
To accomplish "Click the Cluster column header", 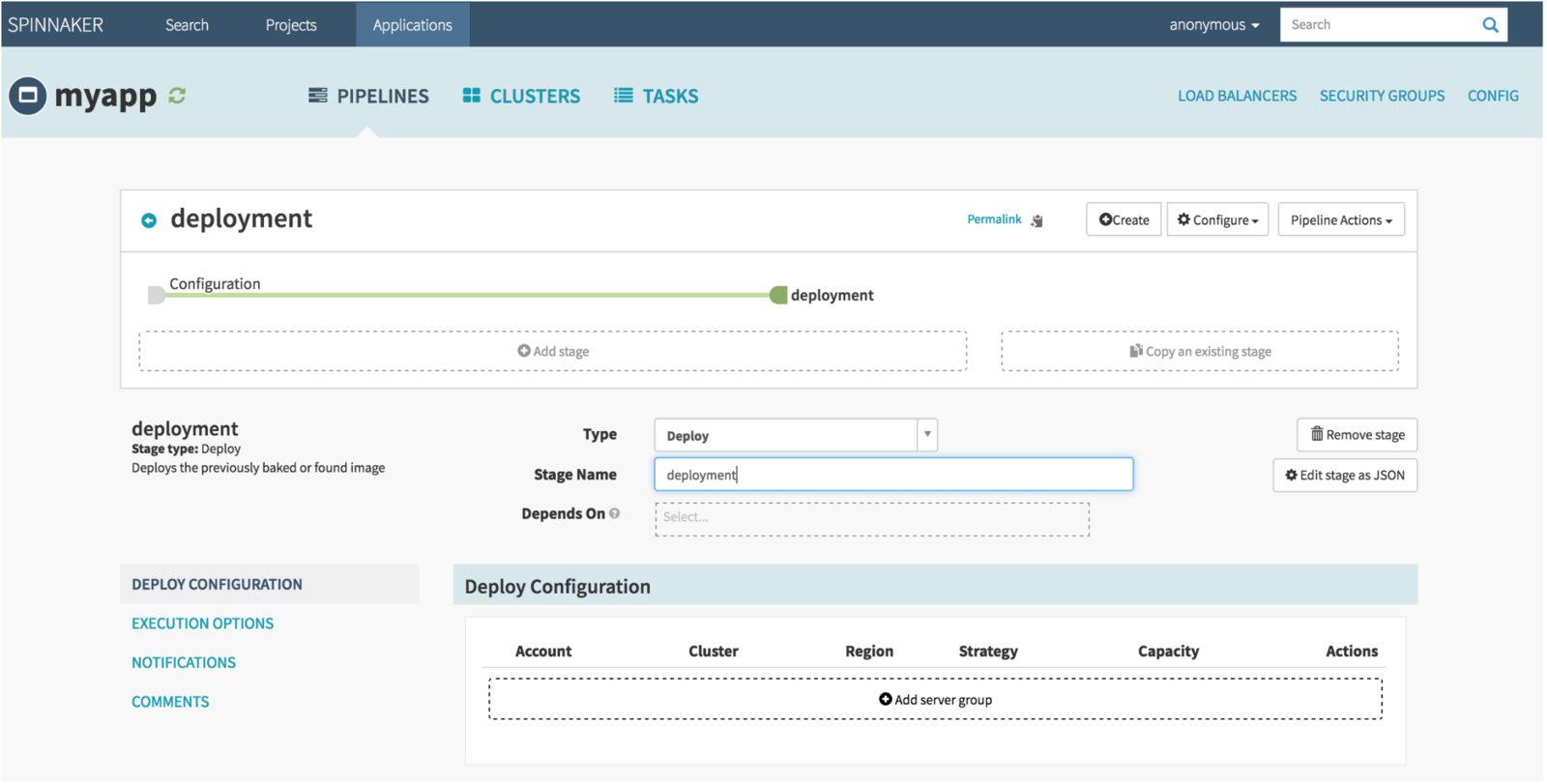I will (714, 652).
